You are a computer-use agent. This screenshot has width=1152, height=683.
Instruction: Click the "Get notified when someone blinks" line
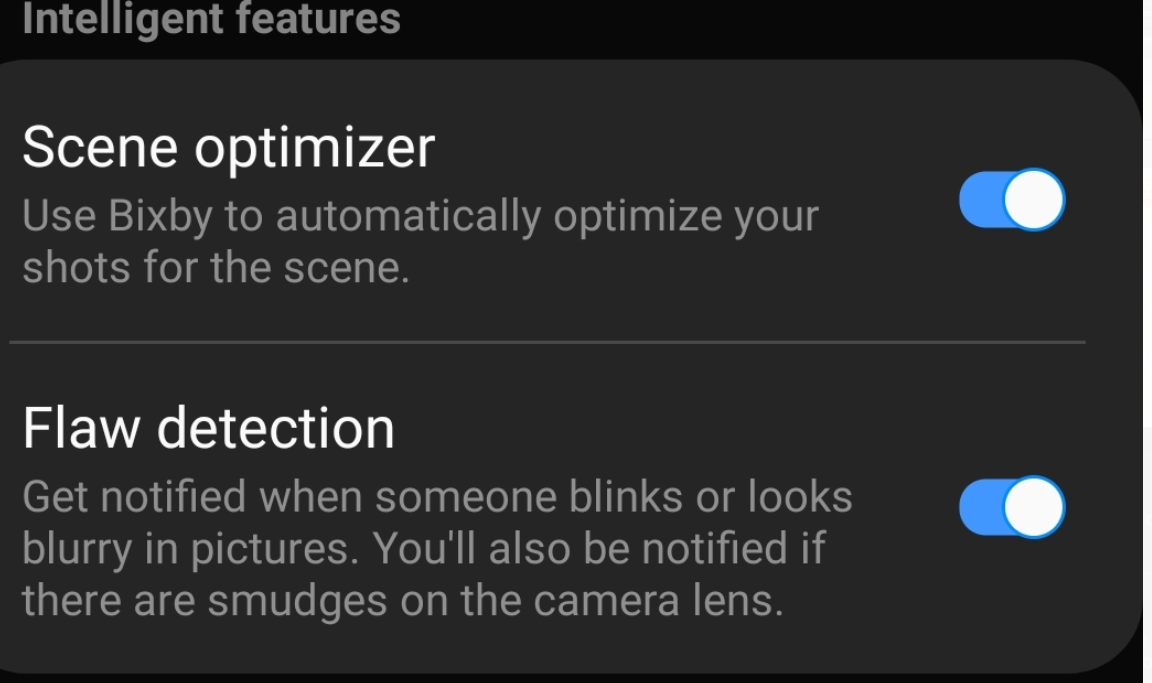coord(437,497)
